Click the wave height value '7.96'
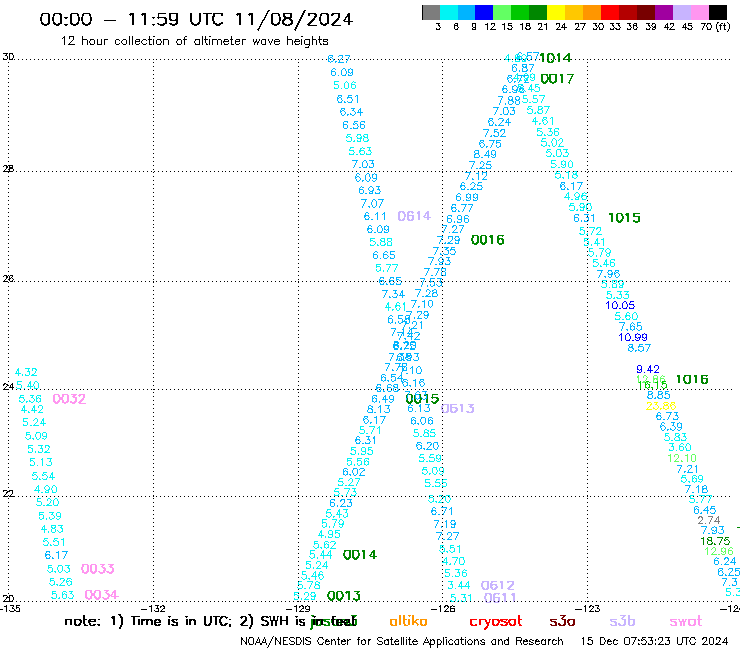740x650 pixels. pyautogui.click(x=608, y=274)
